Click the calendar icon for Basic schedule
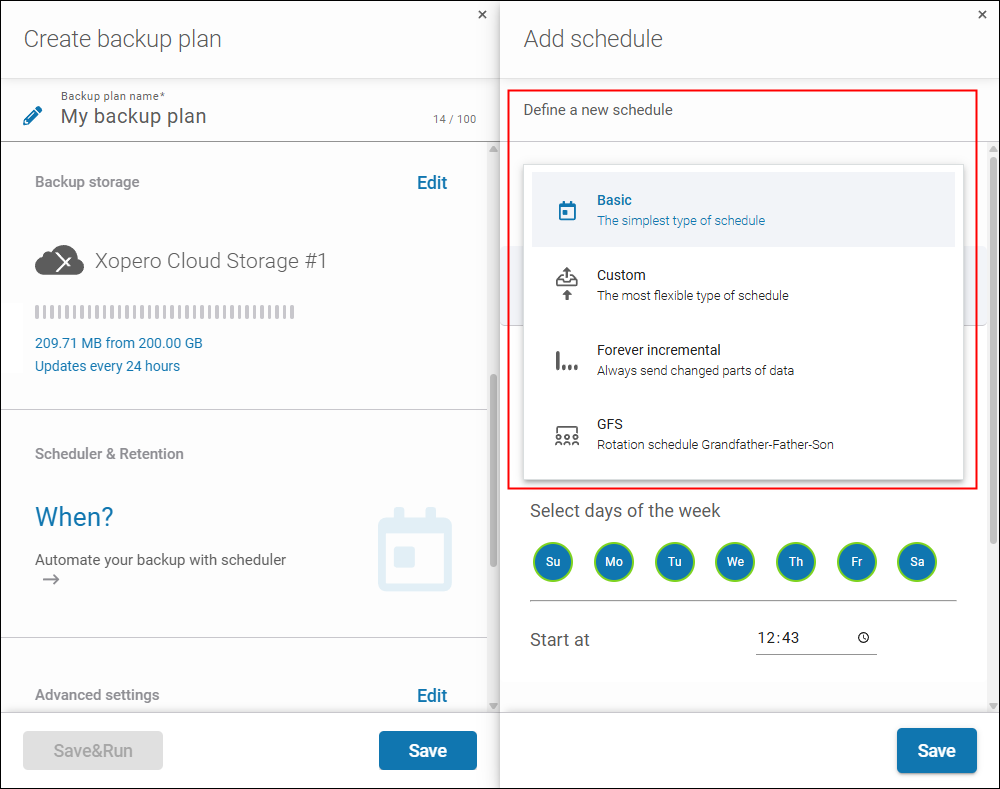 [x=567, y=210]
